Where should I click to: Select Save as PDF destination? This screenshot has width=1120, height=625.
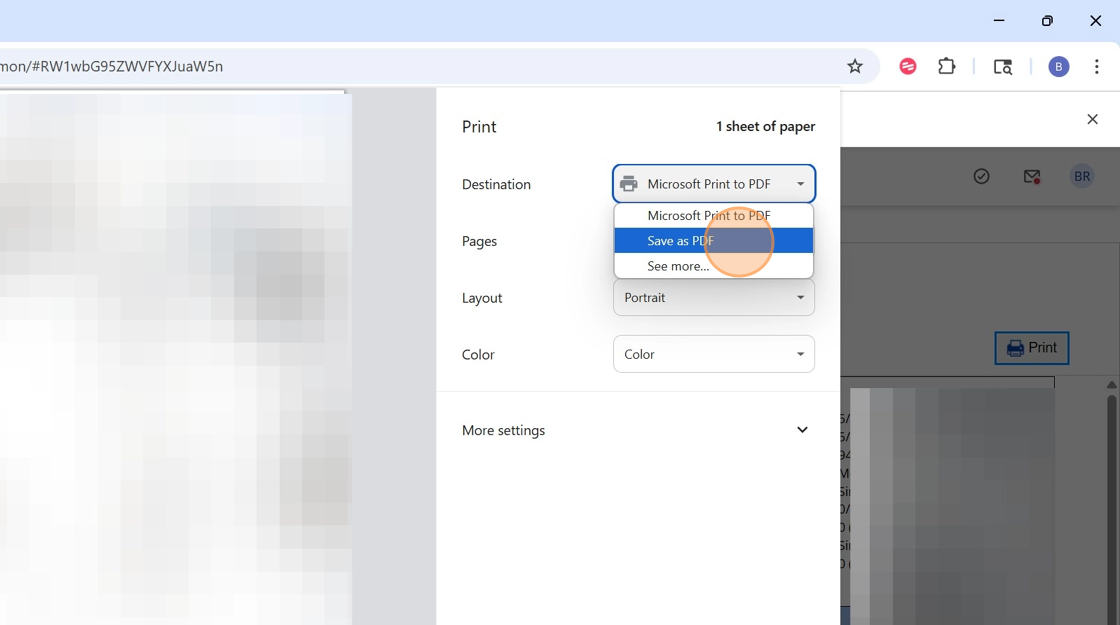714,241
